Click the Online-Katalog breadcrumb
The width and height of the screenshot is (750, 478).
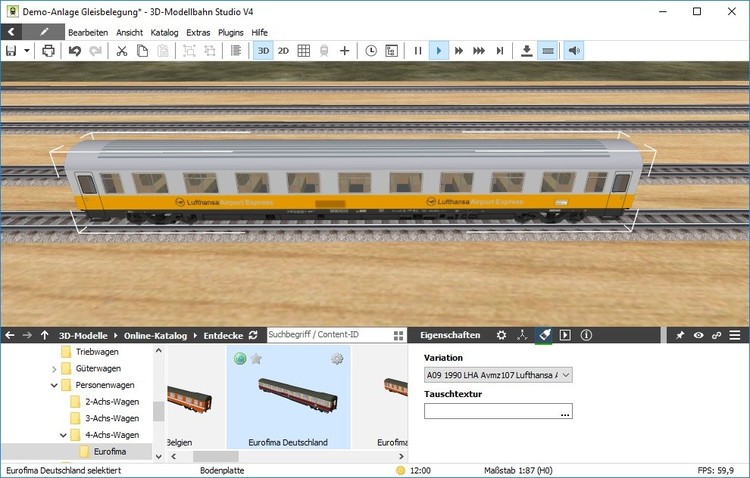point(155,335)
